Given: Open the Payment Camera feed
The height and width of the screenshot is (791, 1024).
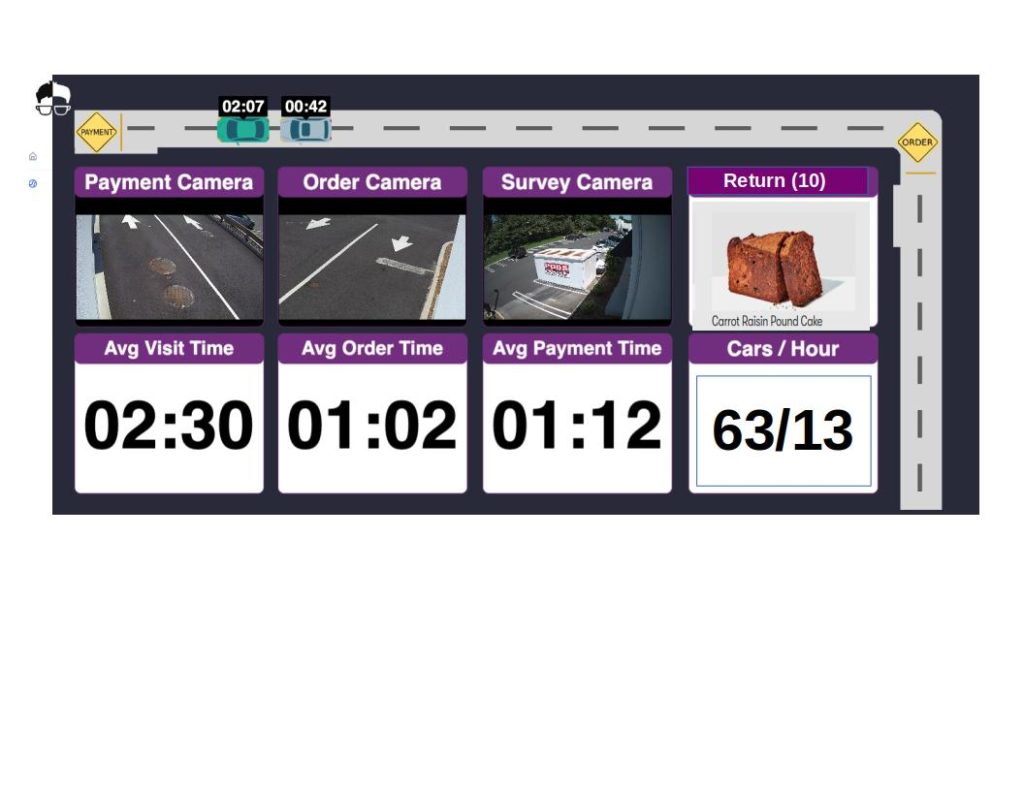Looking at the screenshot, I should 169,267.
